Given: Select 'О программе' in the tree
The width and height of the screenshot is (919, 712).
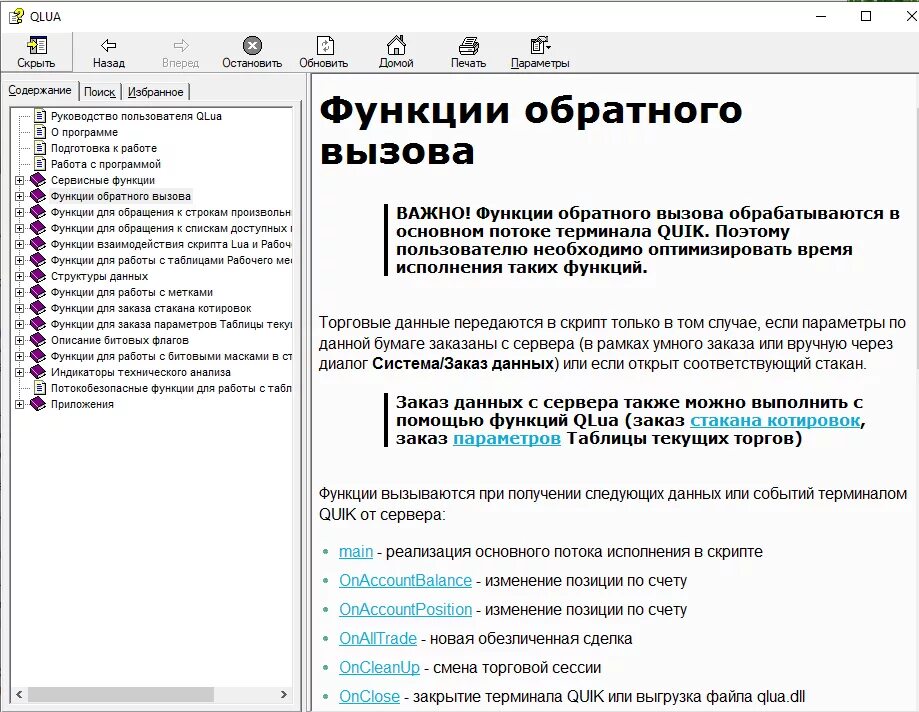Looking at the screenshot, I should coord(84,132).
